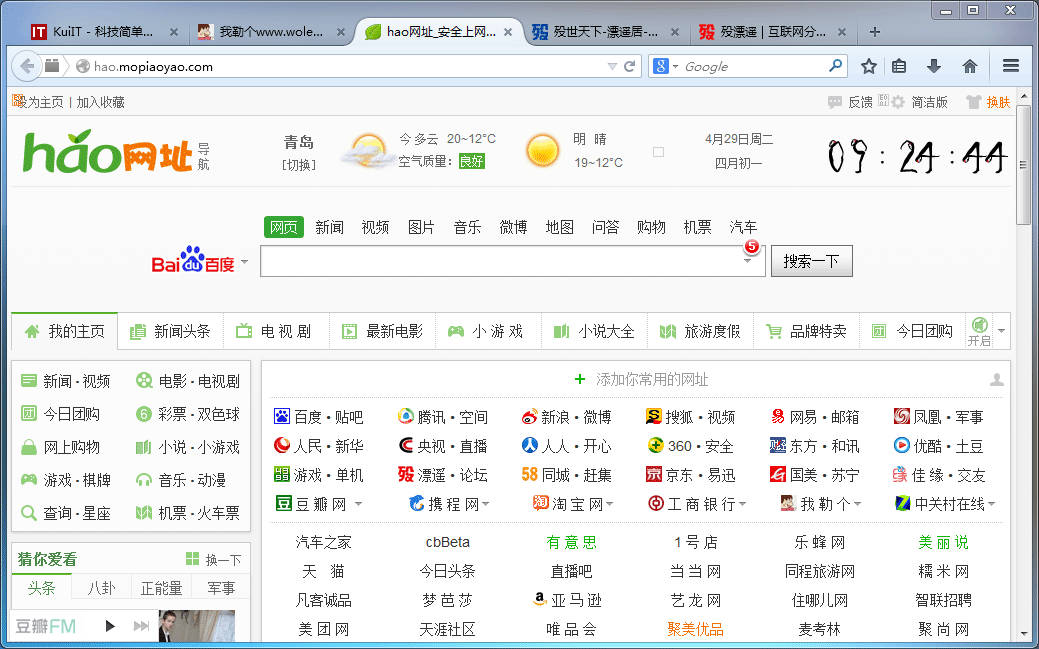The image size is (1039, 649).
Task: Go to the browser home icon
Action: pyautogui.click(x=969, y=66)
